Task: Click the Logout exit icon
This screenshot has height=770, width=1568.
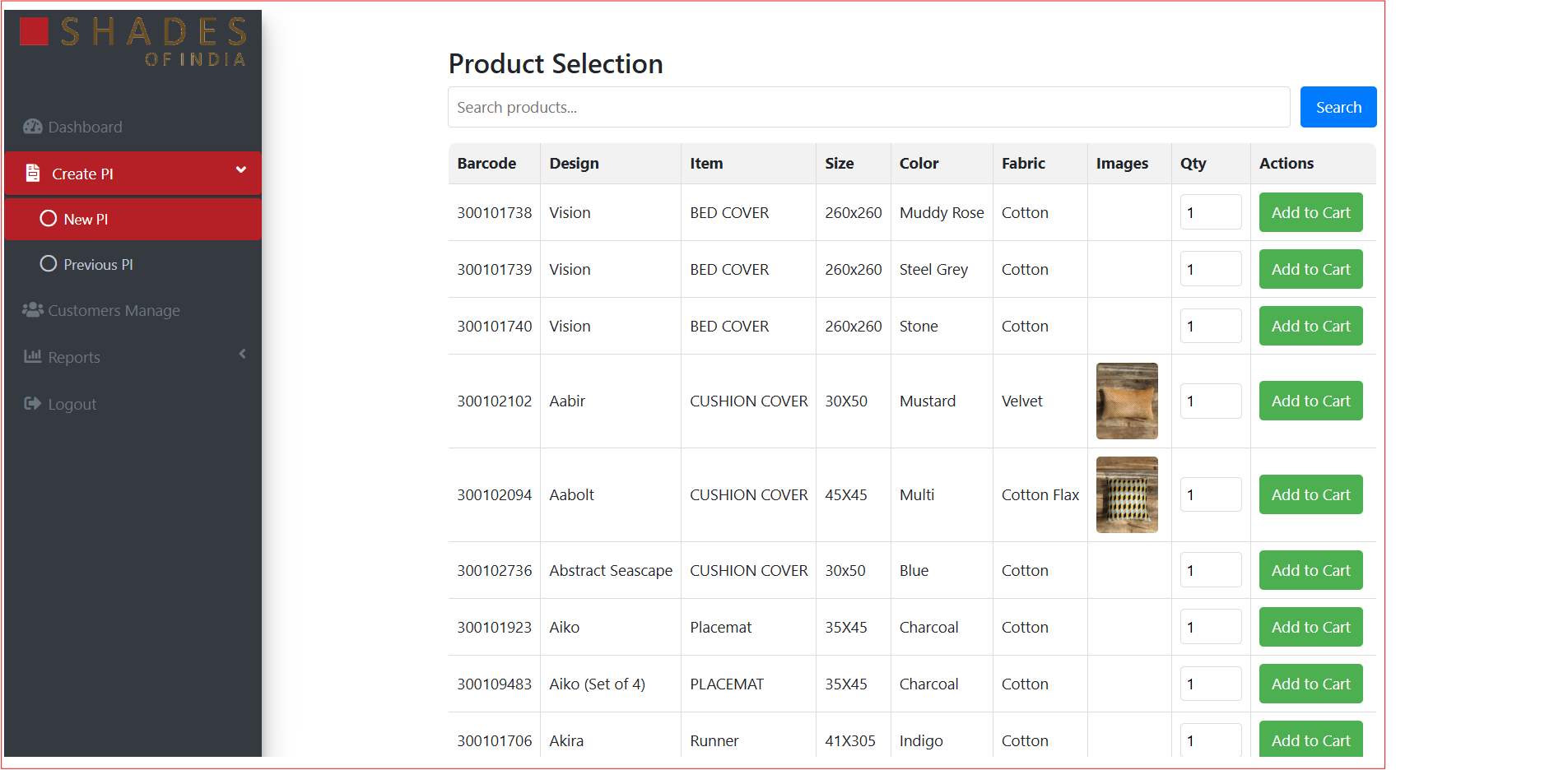Action: (32, 403)
